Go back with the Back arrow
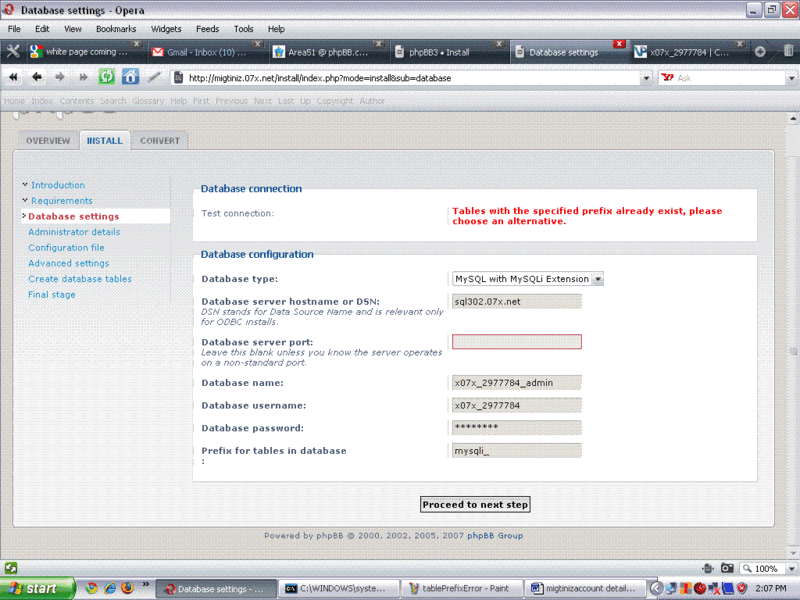800x600 pixels. click(37, 78)
